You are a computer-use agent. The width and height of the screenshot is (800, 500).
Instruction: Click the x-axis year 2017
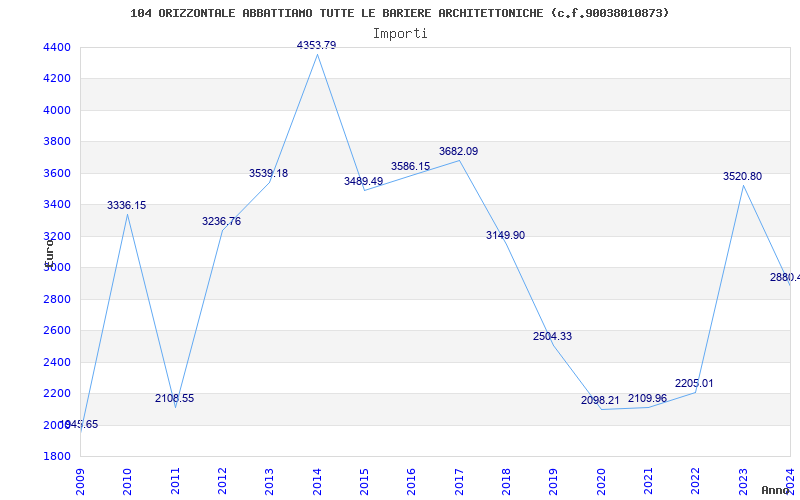click(x=459, y=481)
